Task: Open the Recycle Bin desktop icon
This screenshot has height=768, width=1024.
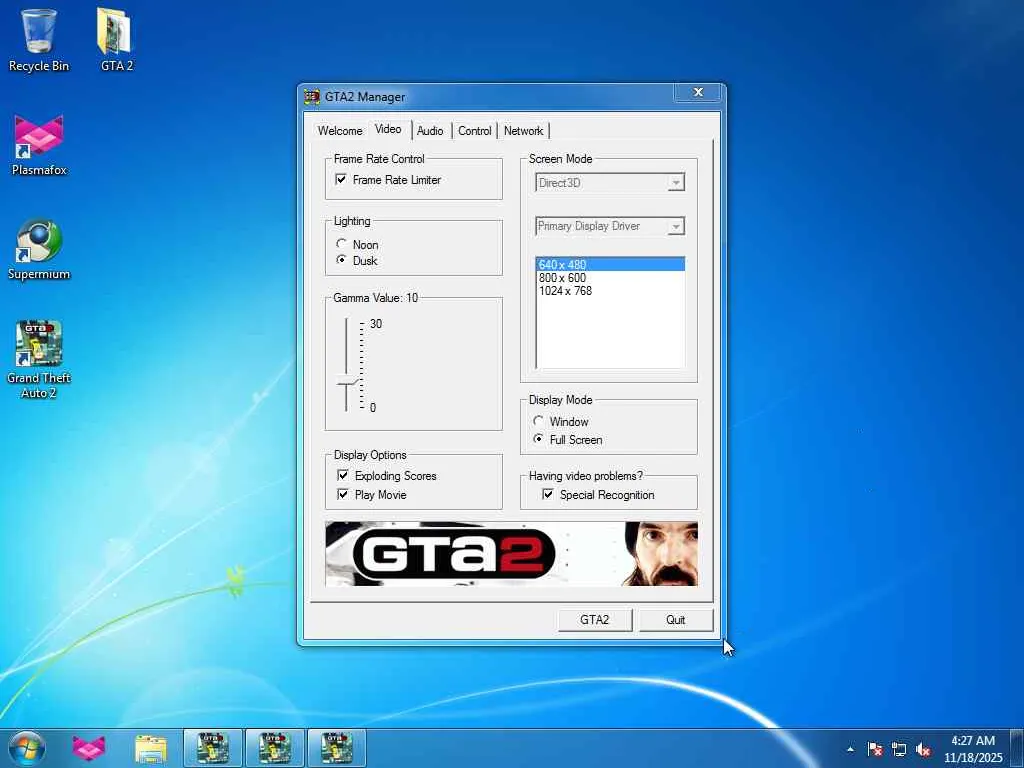Action: point(39,39)
